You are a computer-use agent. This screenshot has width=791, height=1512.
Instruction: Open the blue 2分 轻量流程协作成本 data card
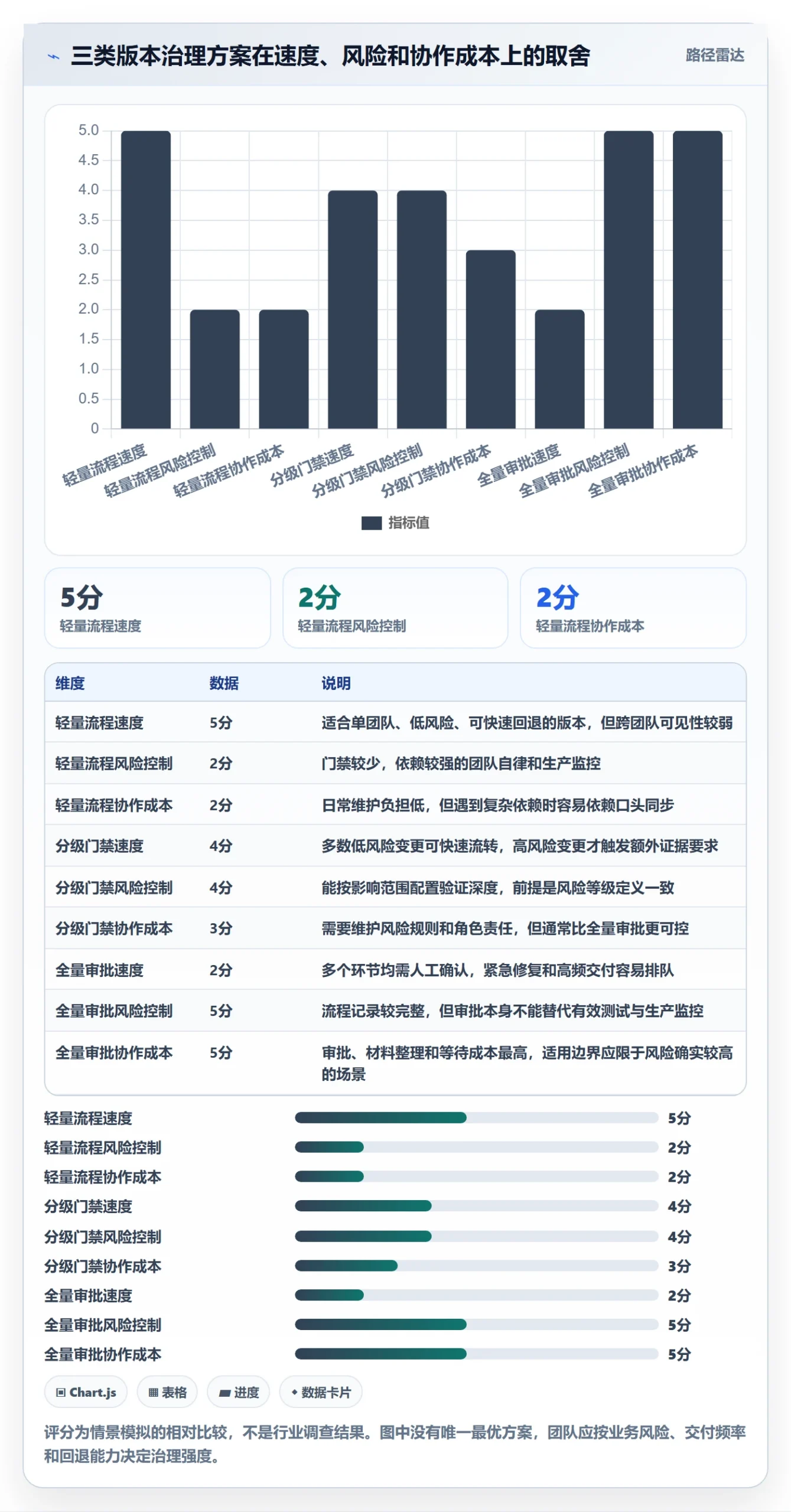pyautogui.click(x=633, y=608)
